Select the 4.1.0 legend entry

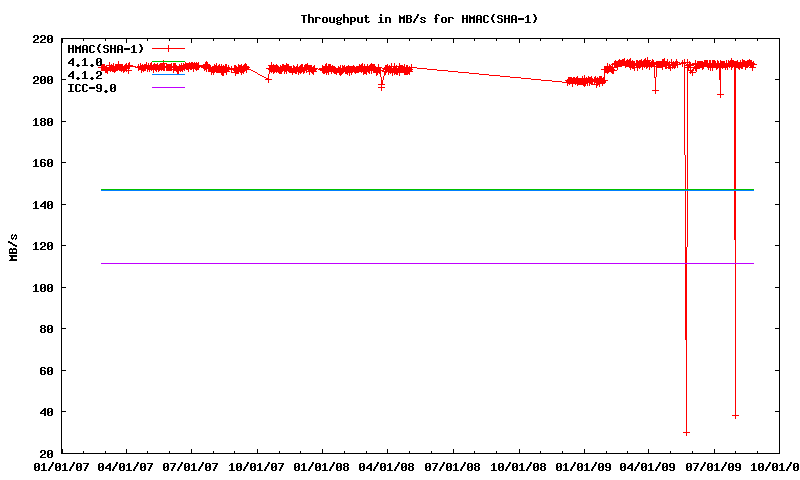pyautogui.click(x=84, y=62)
